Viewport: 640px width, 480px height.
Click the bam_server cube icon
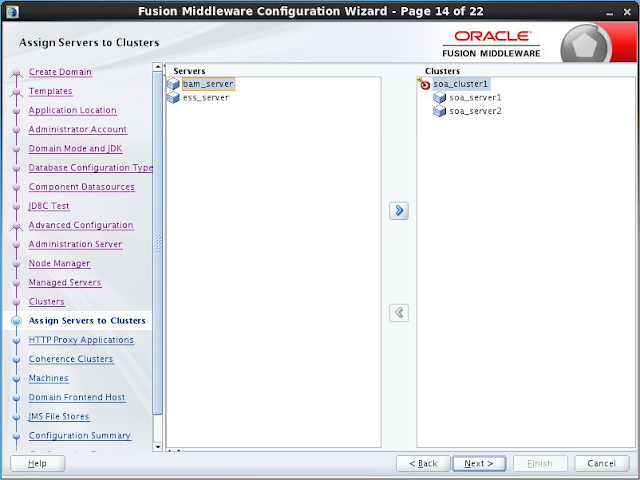173,84
